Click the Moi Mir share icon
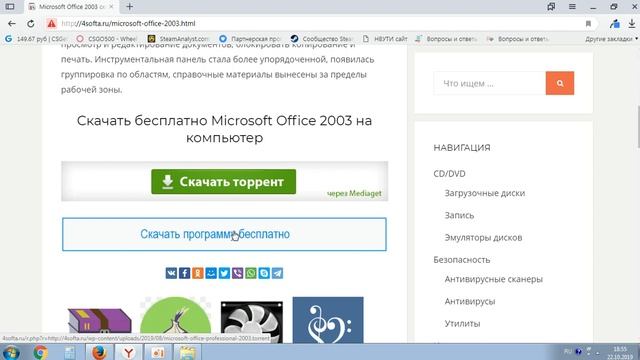The width and height of the screenshot is (640, 360). point(211,273)
